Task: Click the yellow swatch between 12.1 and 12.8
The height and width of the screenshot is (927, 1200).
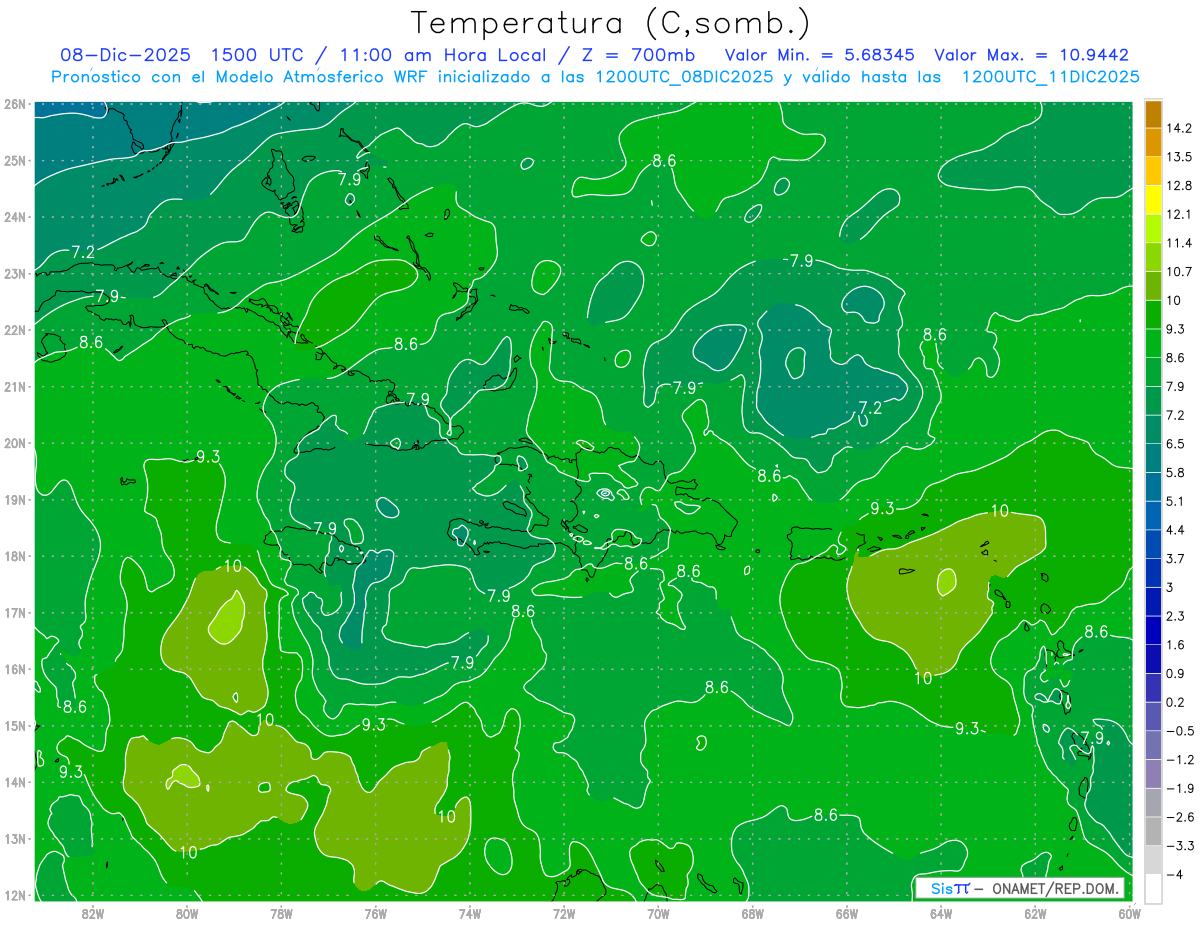Action: (x=1153, y=200)
